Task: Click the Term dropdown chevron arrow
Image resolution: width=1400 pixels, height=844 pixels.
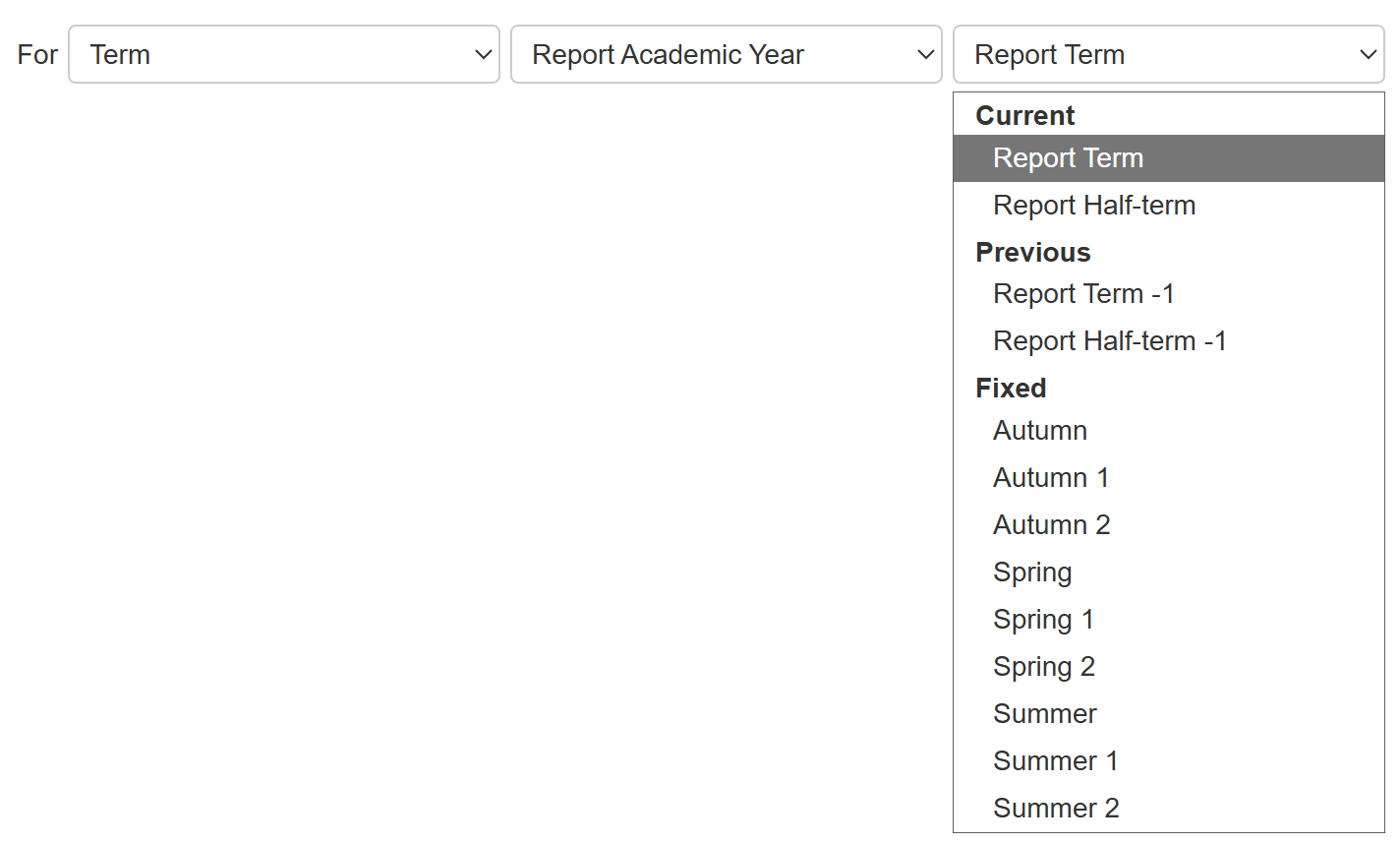Action: [483, 54]
